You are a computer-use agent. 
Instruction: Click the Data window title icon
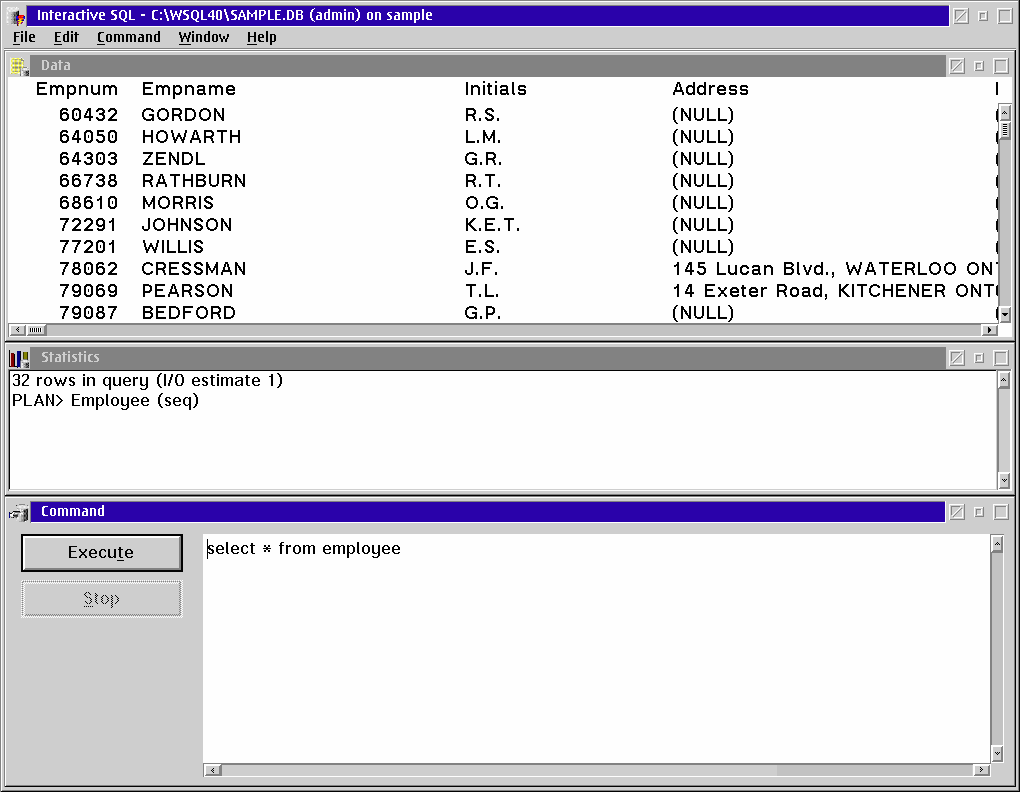[x=19, y=66]
